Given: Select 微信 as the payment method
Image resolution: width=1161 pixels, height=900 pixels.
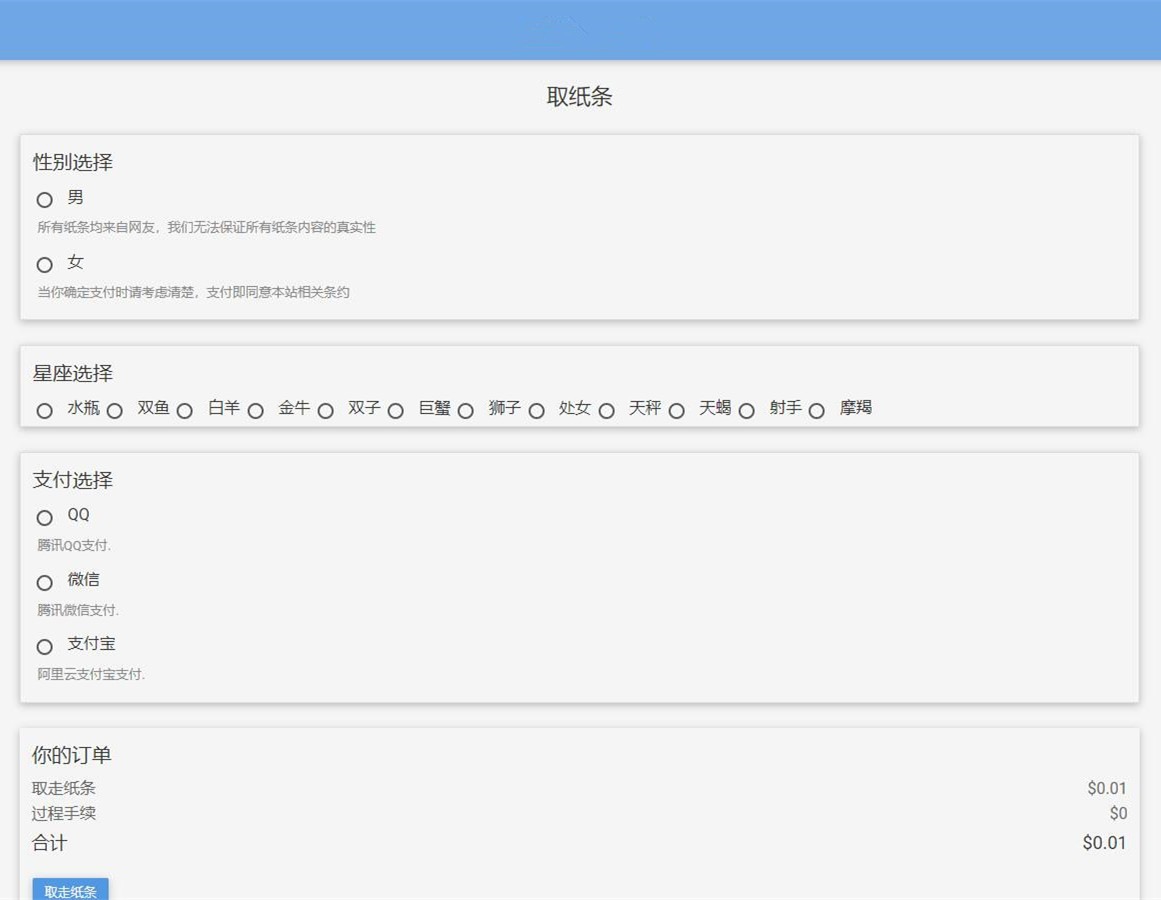Looking at the screenshot, I should pyautogui.click(x=44, y=582).
